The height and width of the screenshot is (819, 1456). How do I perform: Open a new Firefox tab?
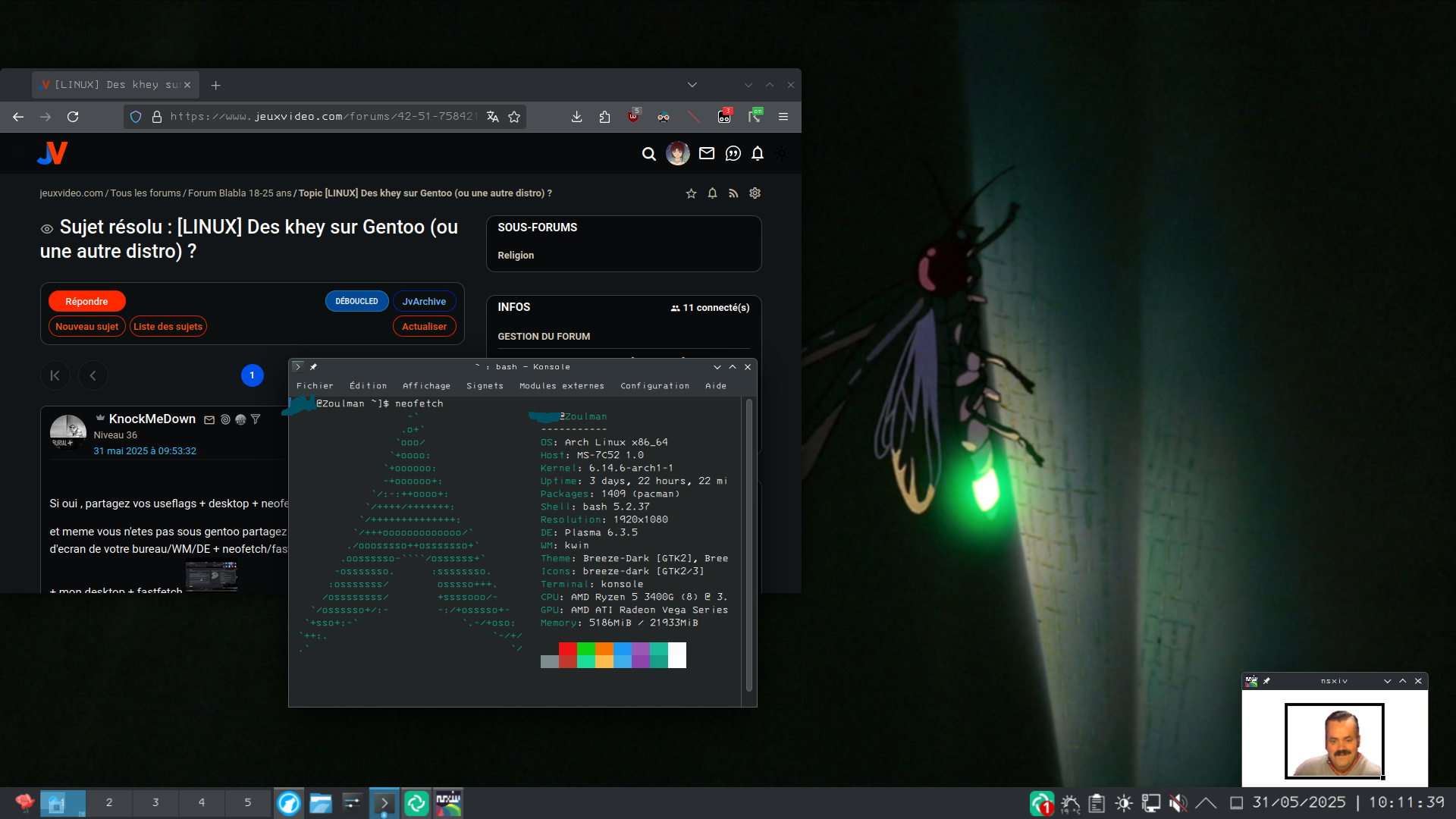tap(215, 85)
